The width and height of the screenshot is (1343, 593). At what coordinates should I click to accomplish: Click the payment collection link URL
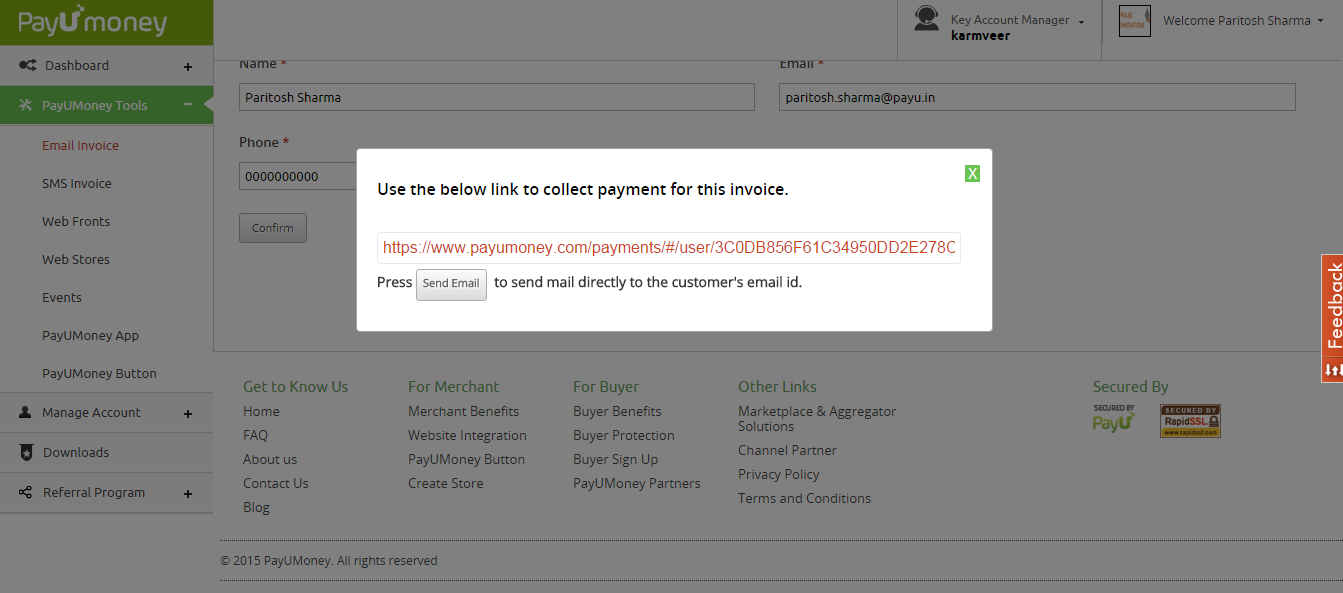click(668, 247)
